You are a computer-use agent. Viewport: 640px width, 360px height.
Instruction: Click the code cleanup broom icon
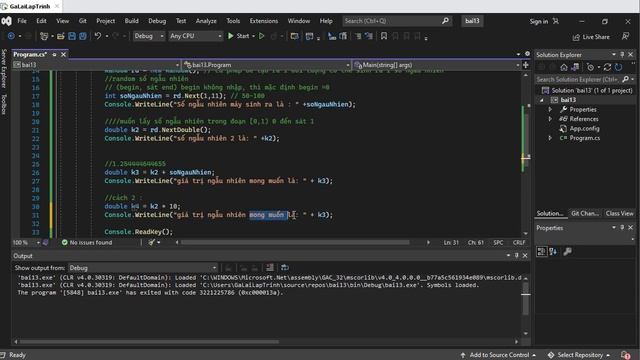152,242
